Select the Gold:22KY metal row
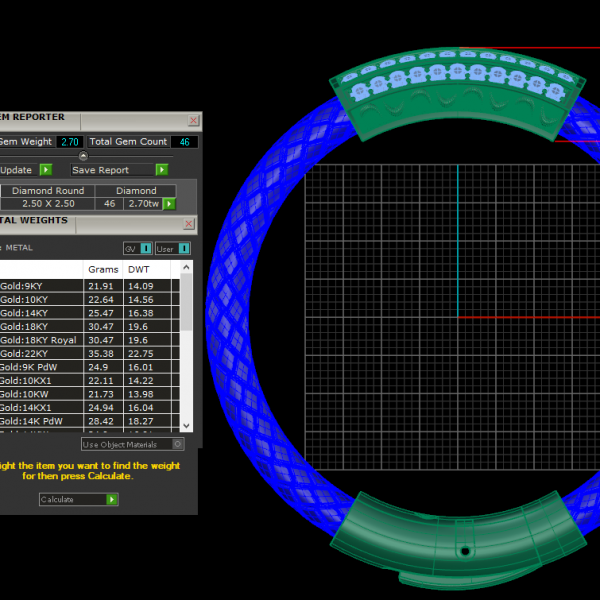 [40, 353]
